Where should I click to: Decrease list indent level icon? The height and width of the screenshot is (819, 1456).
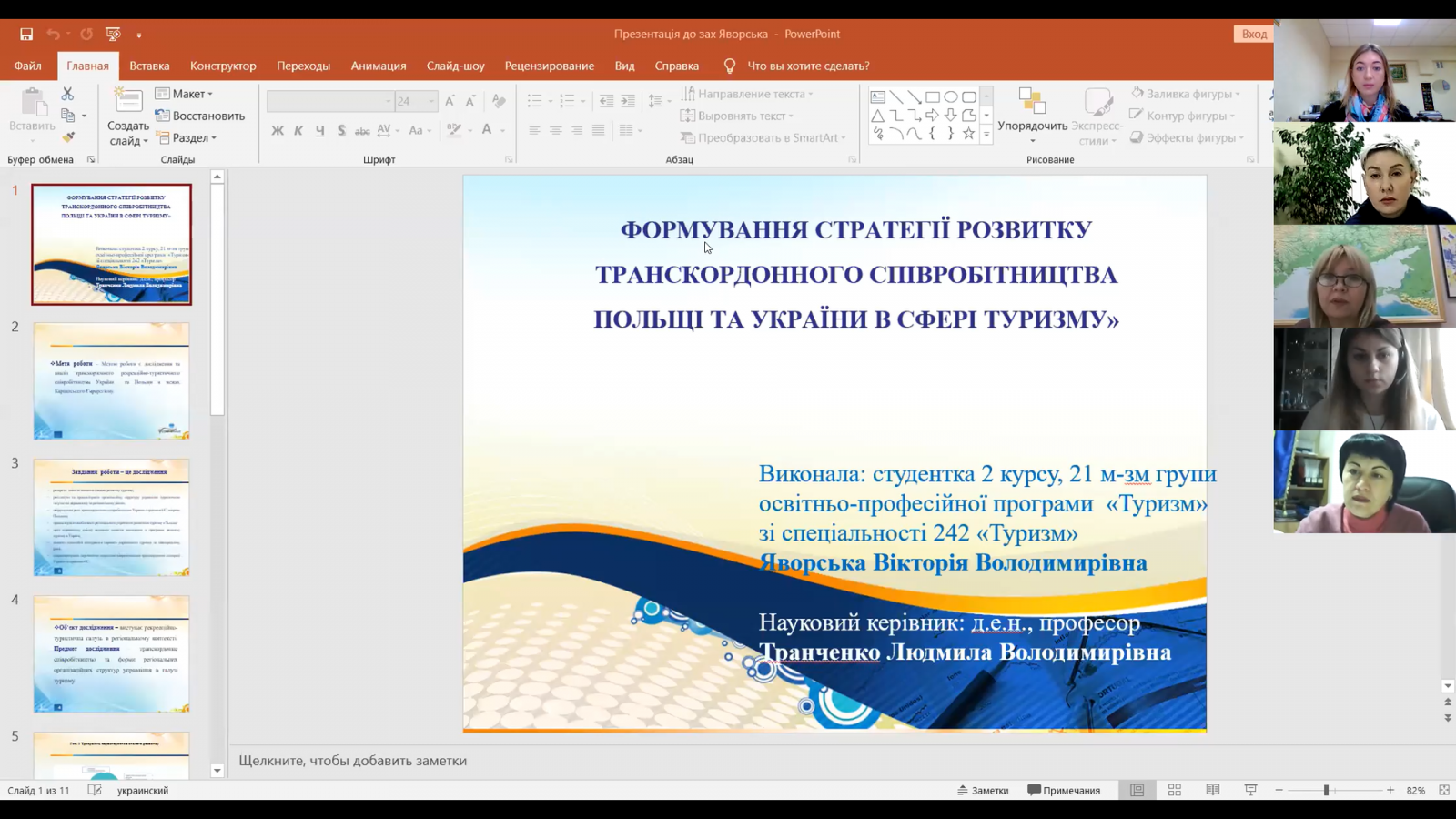click(606, 101)
